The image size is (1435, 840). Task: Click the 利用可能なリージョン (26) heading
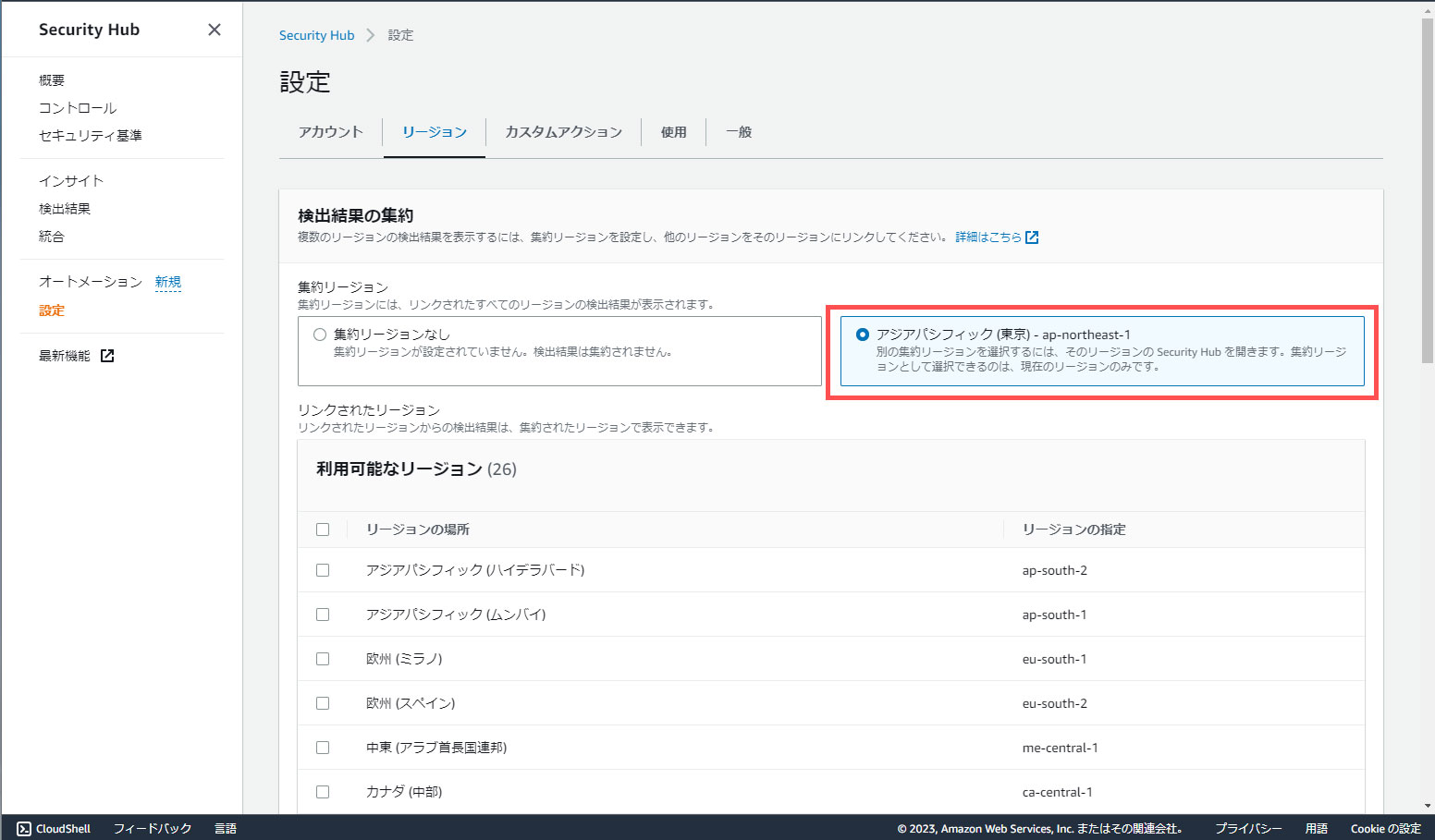417,469
